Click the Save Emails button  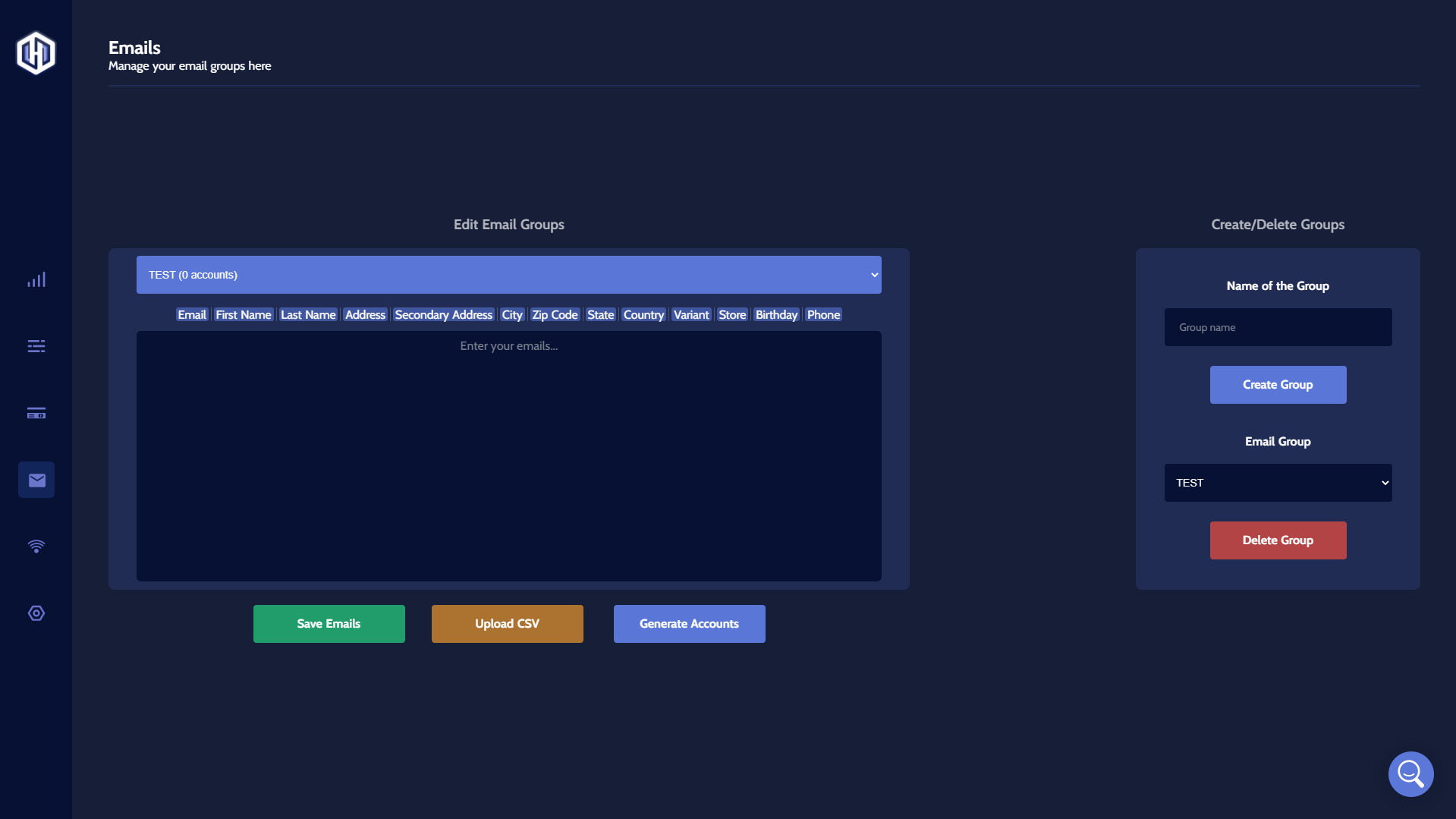point(329,624)
